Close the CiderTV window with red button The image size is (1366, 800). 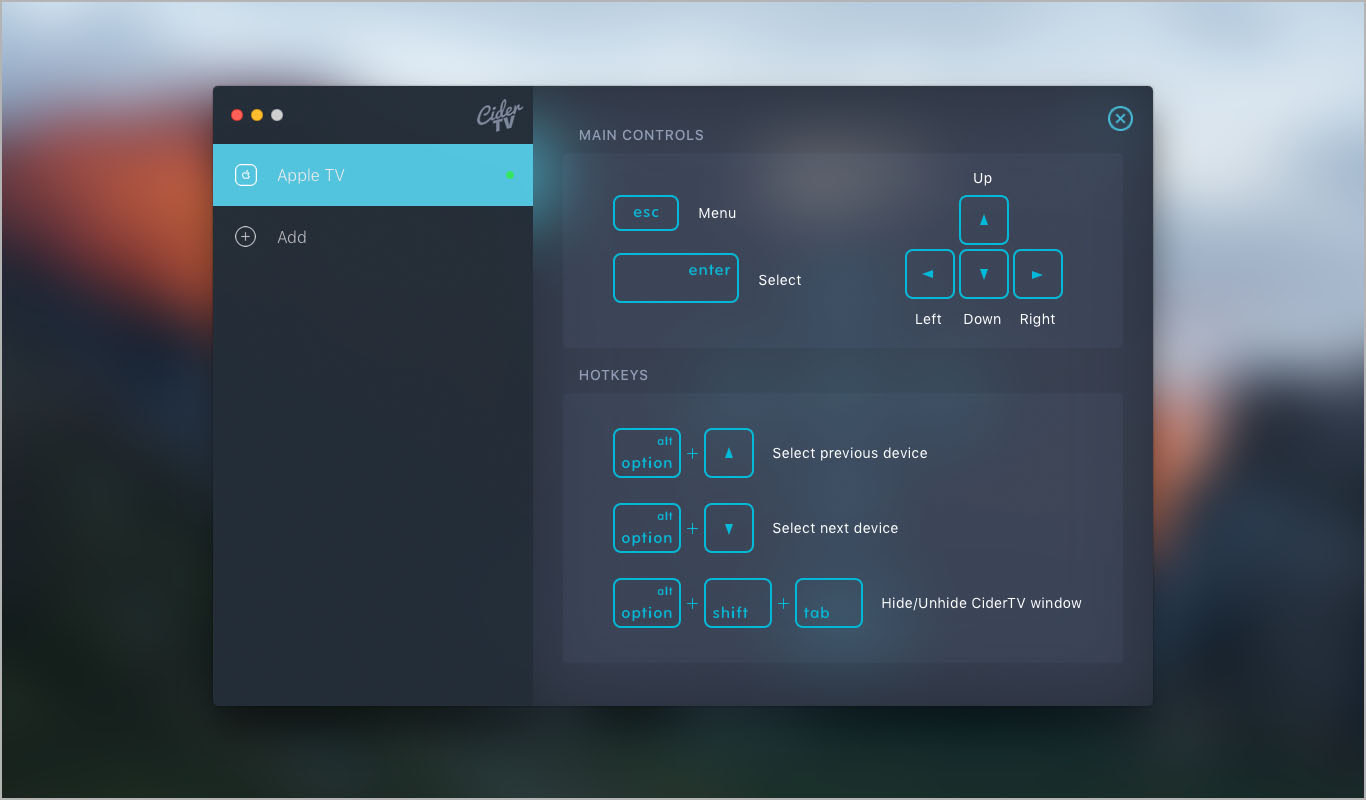[237, 115]
